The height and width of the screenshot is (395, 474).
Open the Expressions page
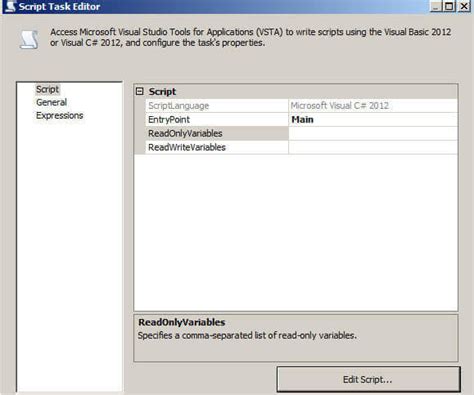60,116
